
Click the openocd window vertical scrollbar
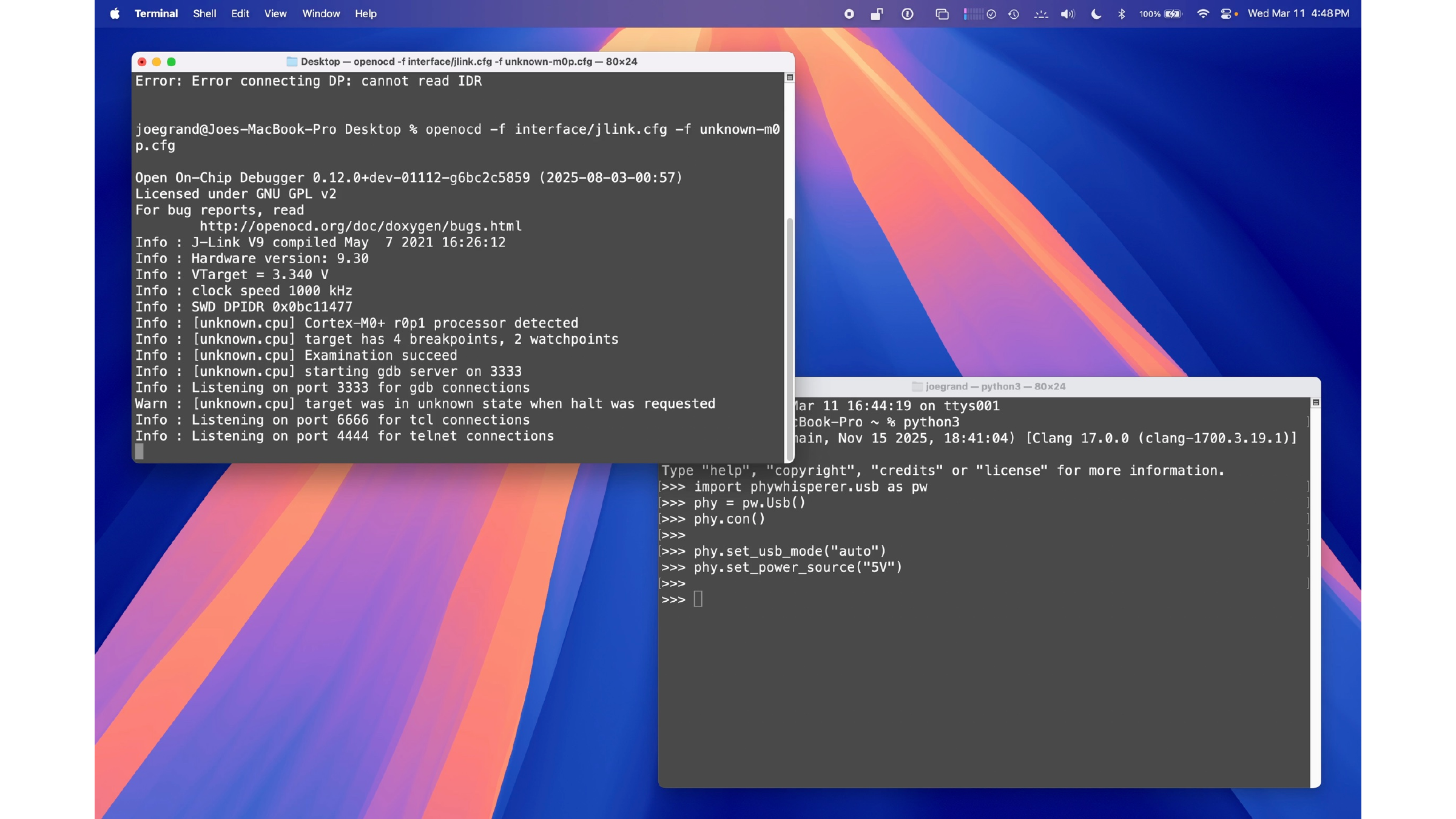coord(789,340)
